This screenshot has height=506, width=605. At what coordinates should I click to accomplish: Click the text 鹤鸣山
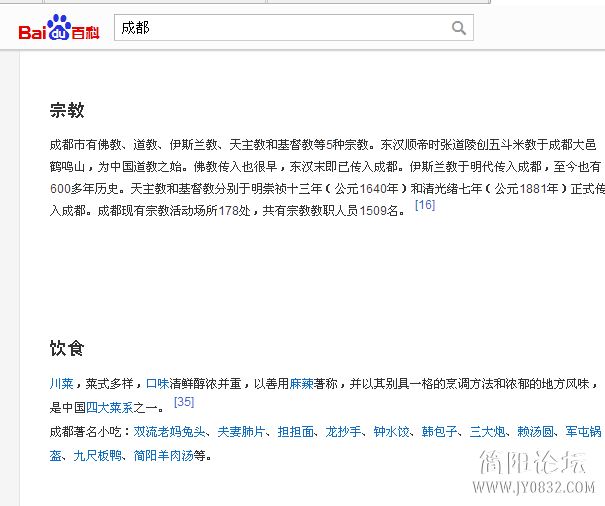pyautogui.click(x=68, y=167)
